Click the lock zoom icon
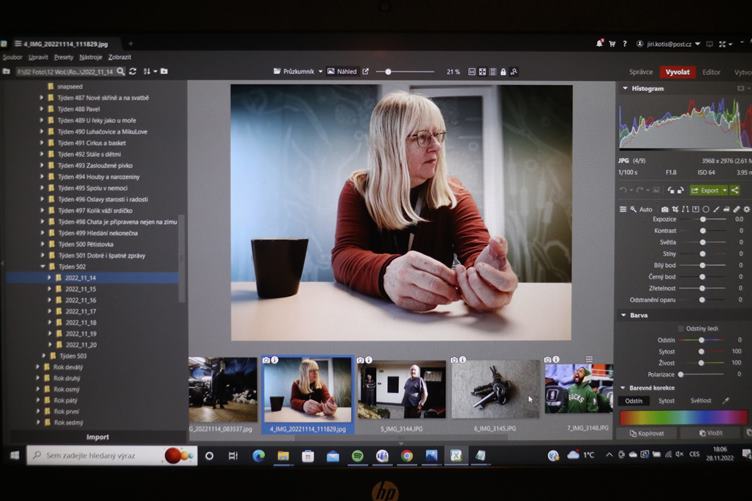Screen dimensions: 752x501 pyautogui.click(x=503, y=72)
